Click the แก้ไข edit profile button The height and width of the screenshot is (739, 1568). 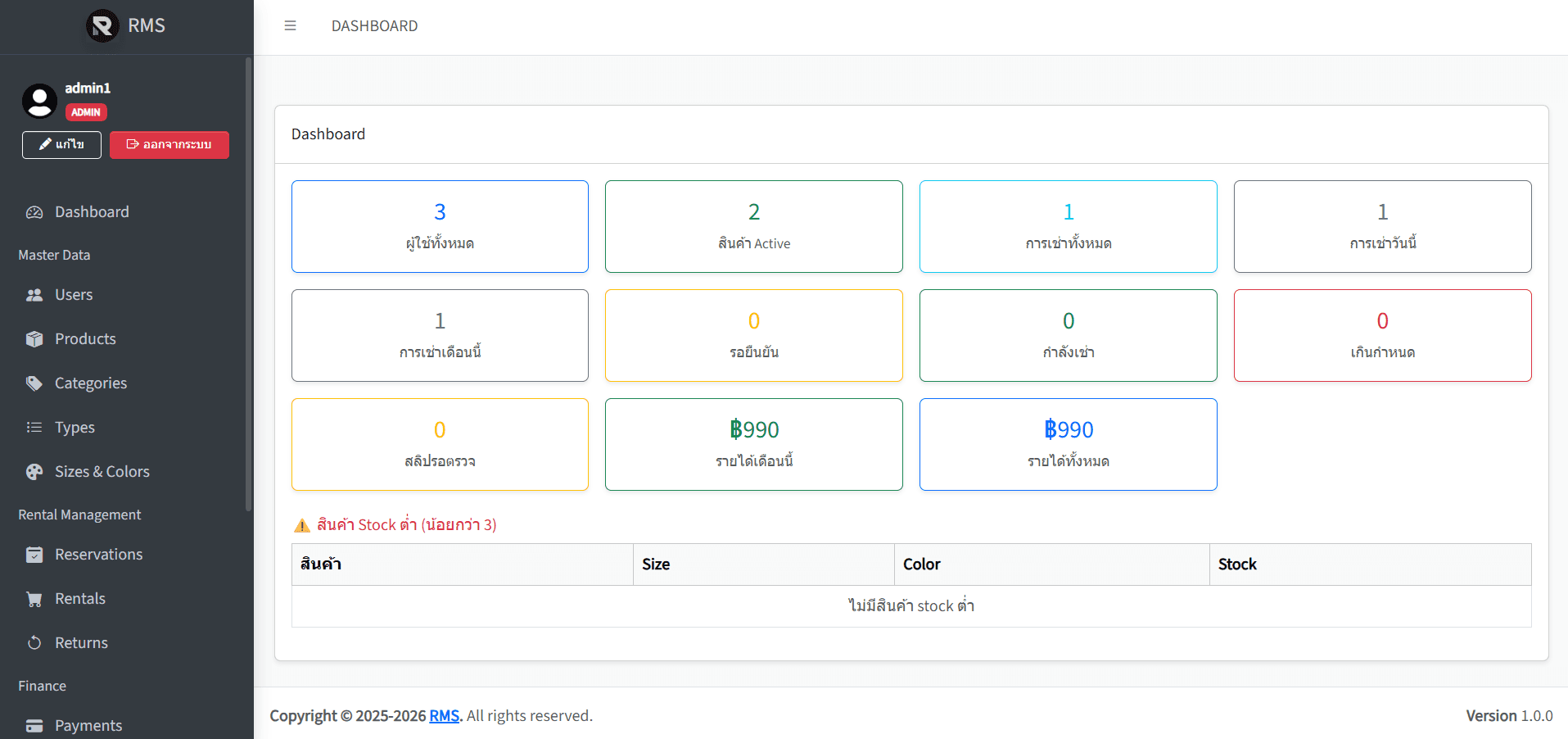[x=61, y=145]
